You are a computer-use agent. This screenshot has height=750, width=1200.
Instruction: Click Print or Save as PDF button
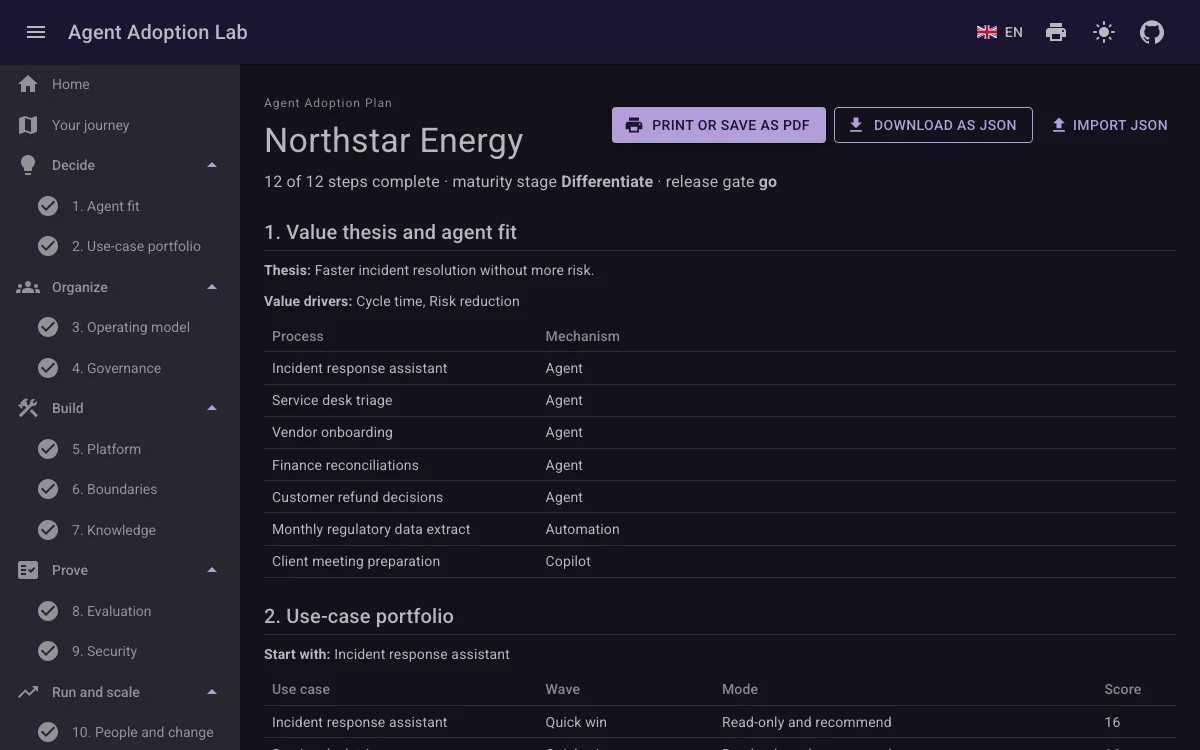[x=719, y=125]
